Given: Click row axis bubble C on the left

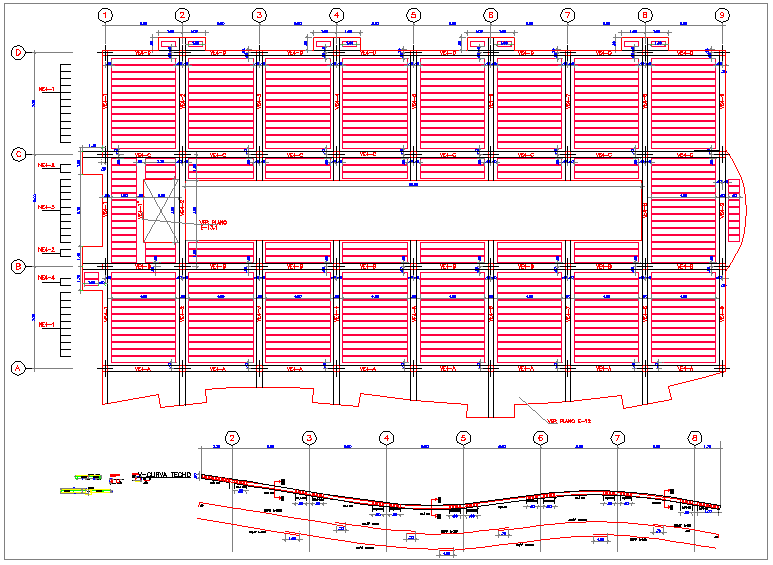Looking at the screenshot, I should (17, 154).
